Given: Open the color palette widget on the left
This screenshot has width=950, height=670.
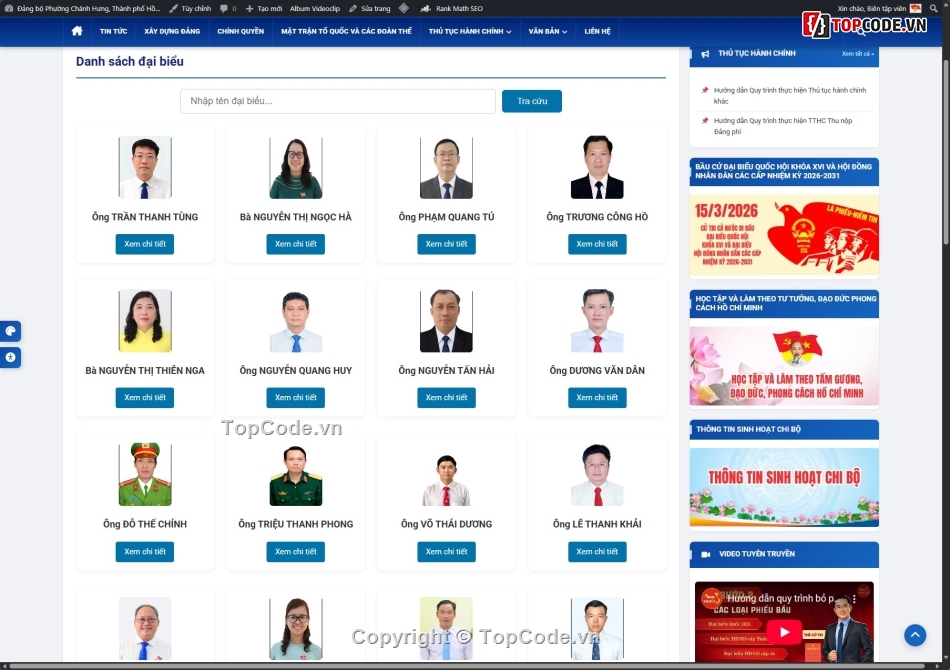Looking at the screenshot, I should (x=10, y=331).
